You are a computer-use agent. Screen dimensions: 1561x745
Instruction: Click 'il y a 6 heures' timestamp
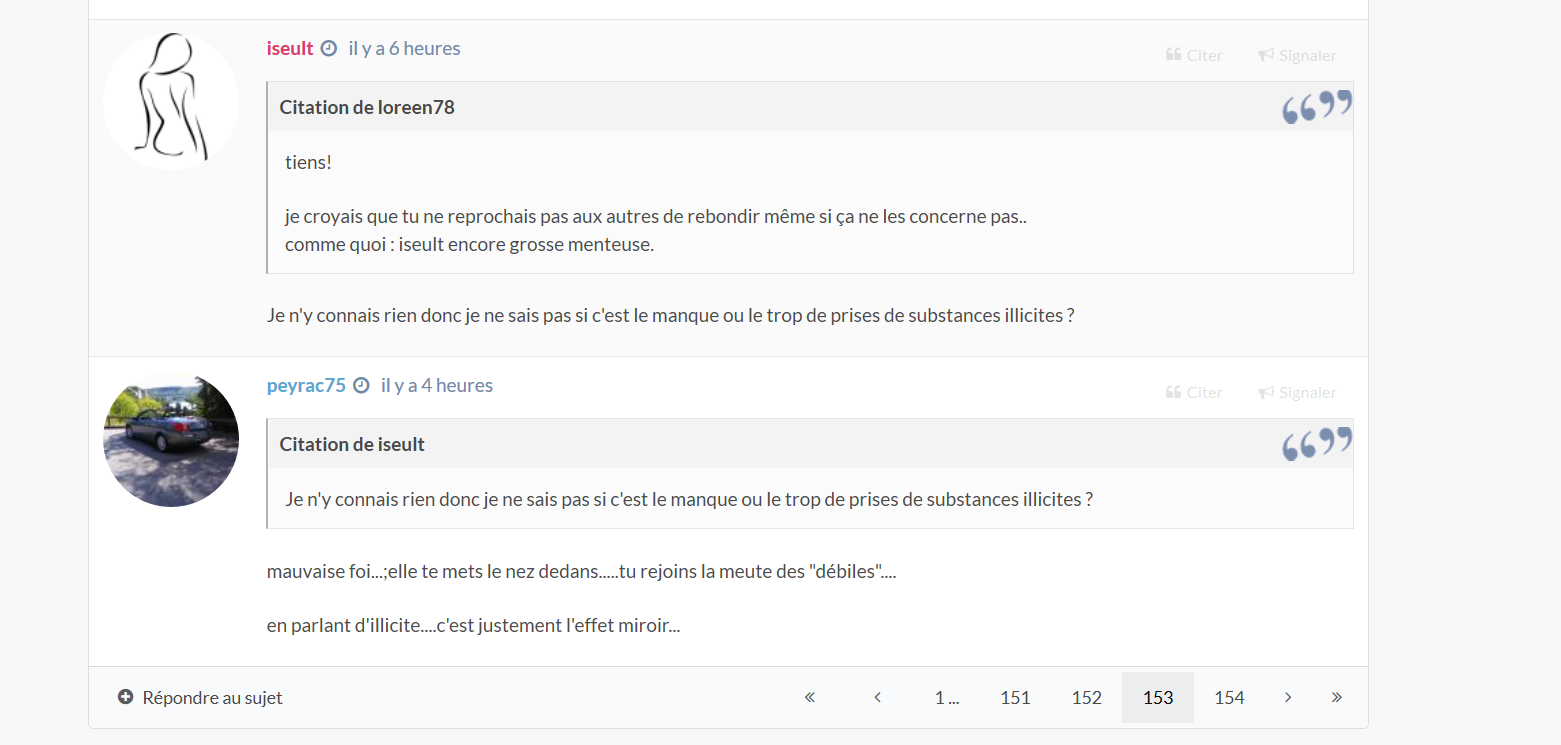click(404, 48)
